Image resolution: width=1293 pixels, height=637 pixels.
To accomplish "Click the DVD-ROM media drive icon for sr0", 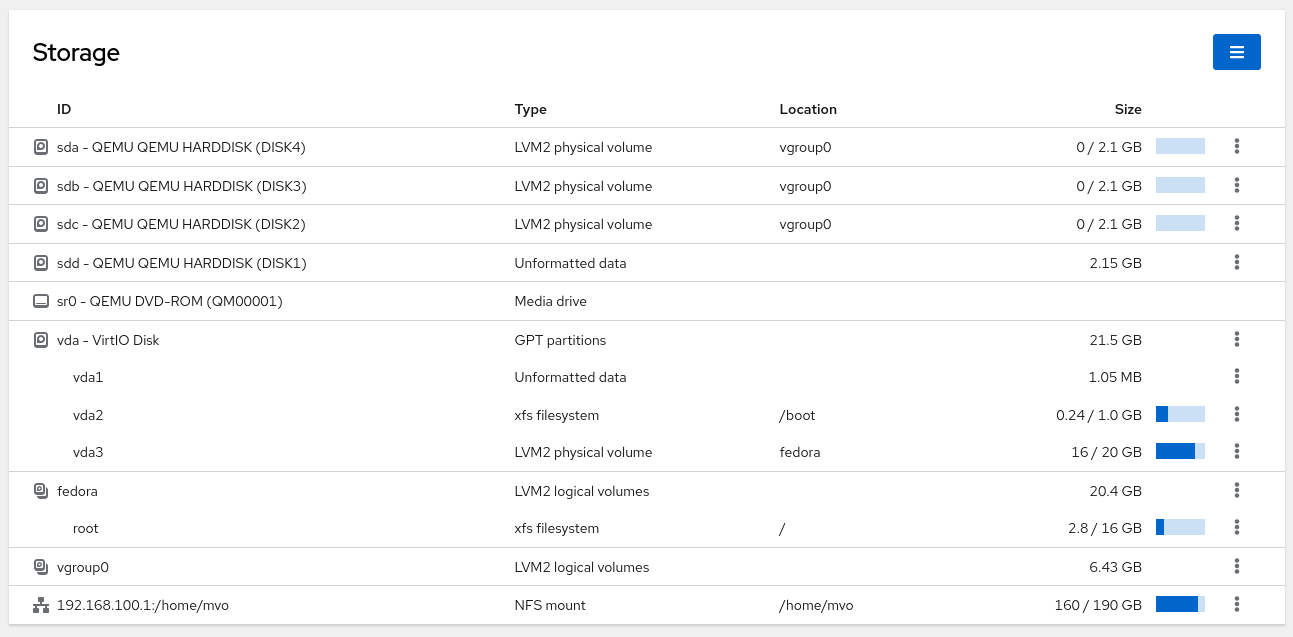I will (41, 301).
